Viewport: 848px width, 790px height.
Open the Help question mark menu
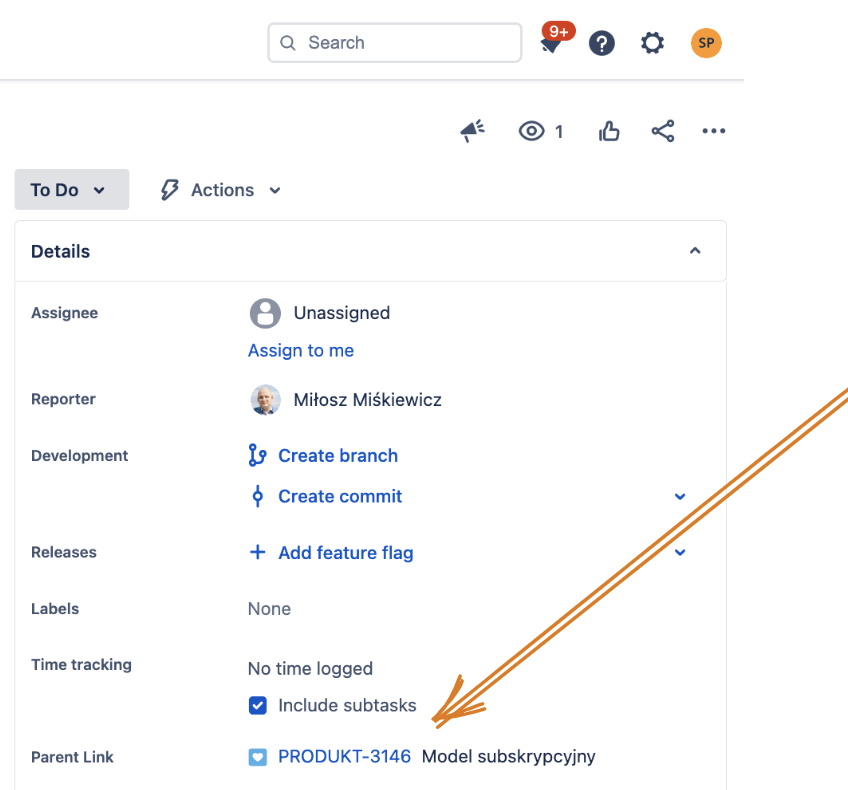pyautogui.click(x=601, y=43)
